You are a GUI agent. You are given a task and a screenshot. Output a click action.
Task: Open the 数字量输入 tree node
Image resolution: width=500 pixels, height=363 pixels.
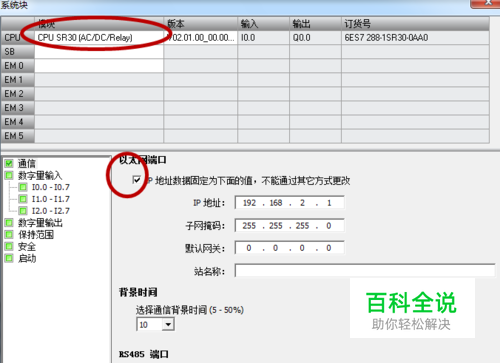(40, 175)
